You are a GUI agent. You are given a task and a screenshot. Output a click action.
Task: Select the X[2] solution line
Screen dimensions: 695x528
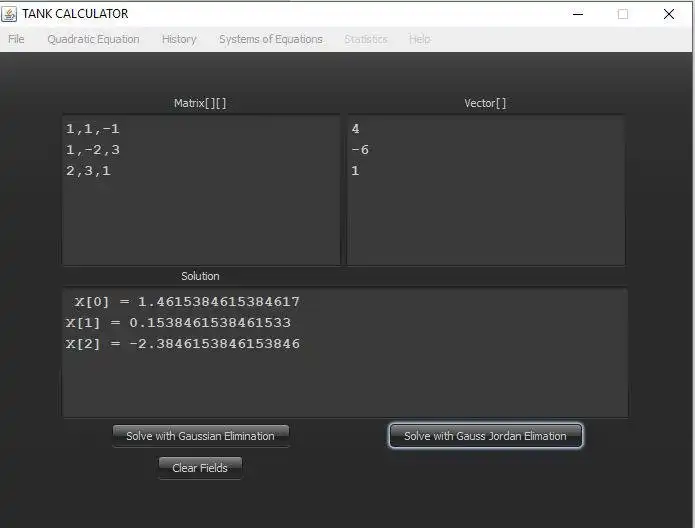click(x=183, y=344)
